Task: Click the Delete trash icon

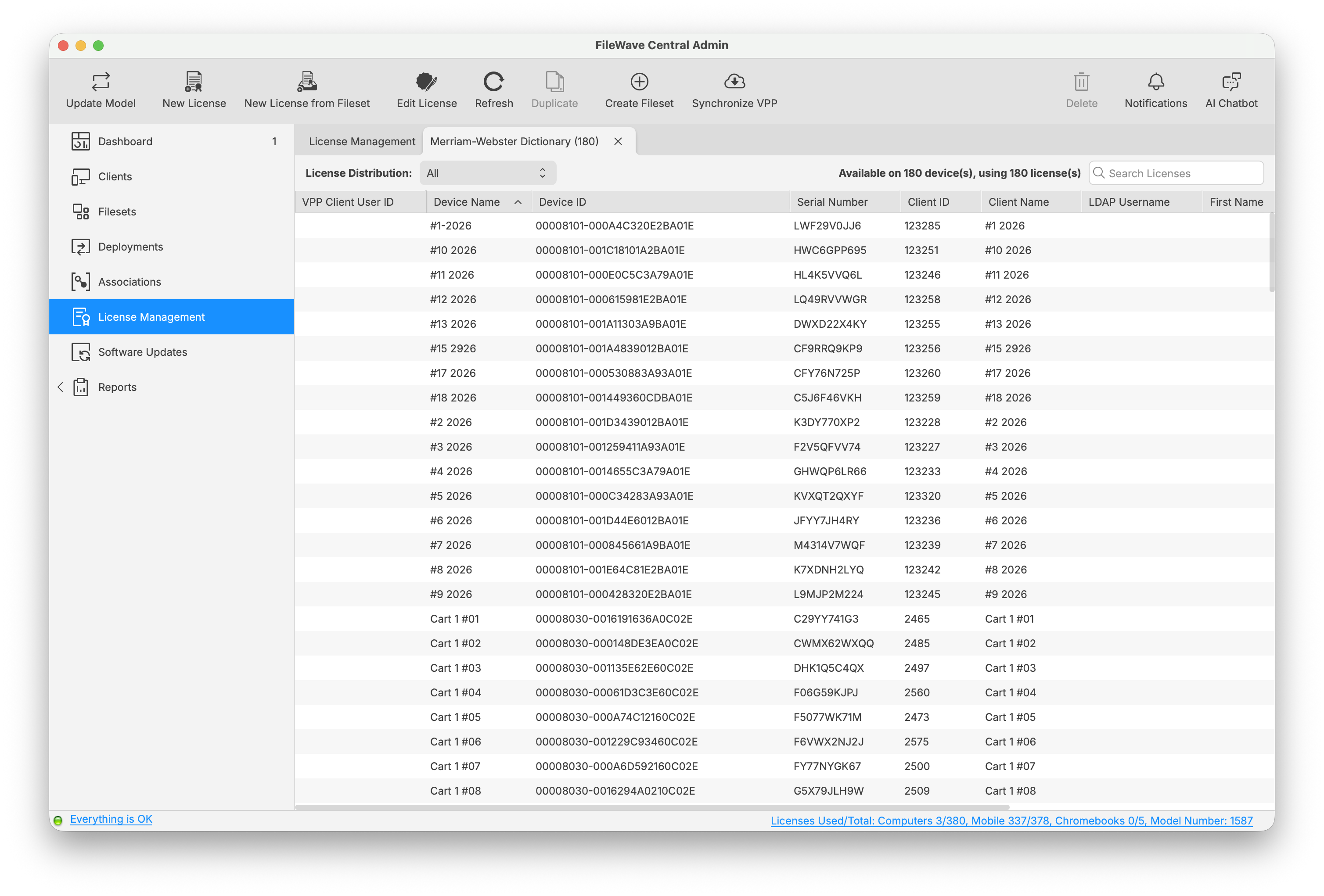Action: pyautogui.click(x=1081, y=82)
